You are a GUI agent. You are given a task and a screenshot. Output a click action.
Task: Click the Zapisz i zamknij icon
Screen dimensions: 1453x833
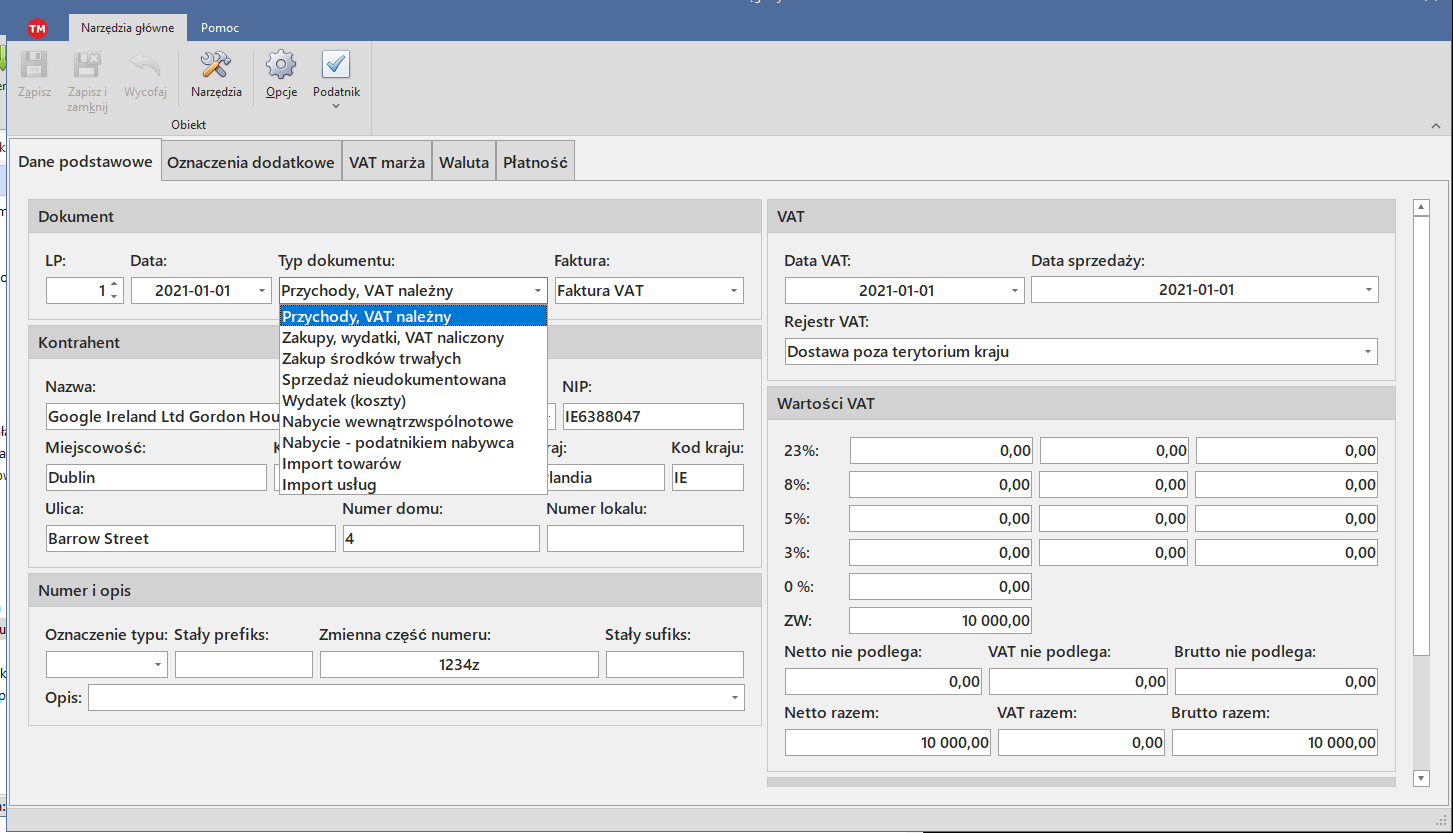pyautogui.click(x=87, y=67)
